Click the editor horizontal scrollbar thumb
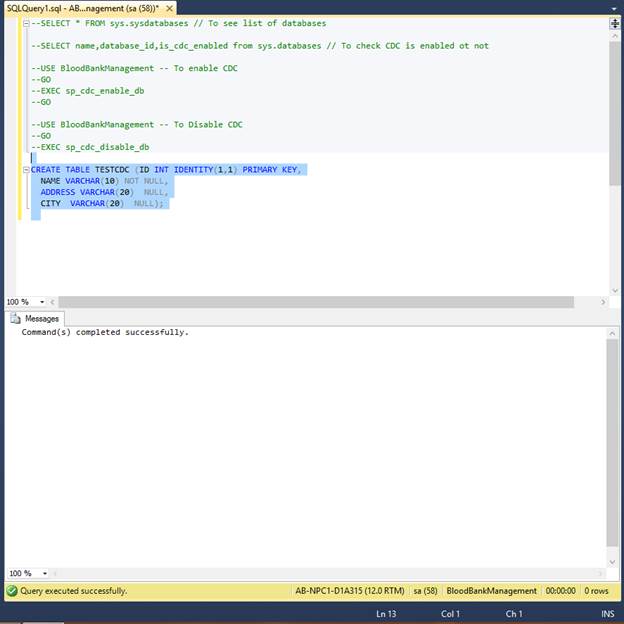The image size is (624, 624). 316,302
